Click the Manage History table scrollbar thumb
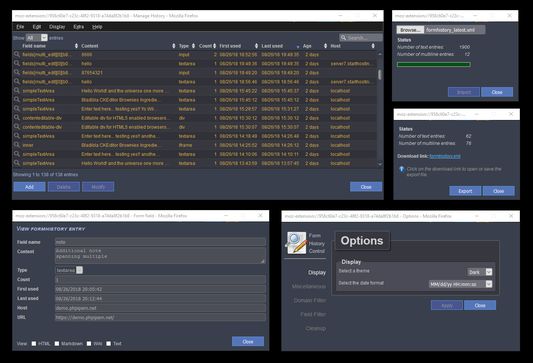This screenshot has height=363, width=533. 380,75
